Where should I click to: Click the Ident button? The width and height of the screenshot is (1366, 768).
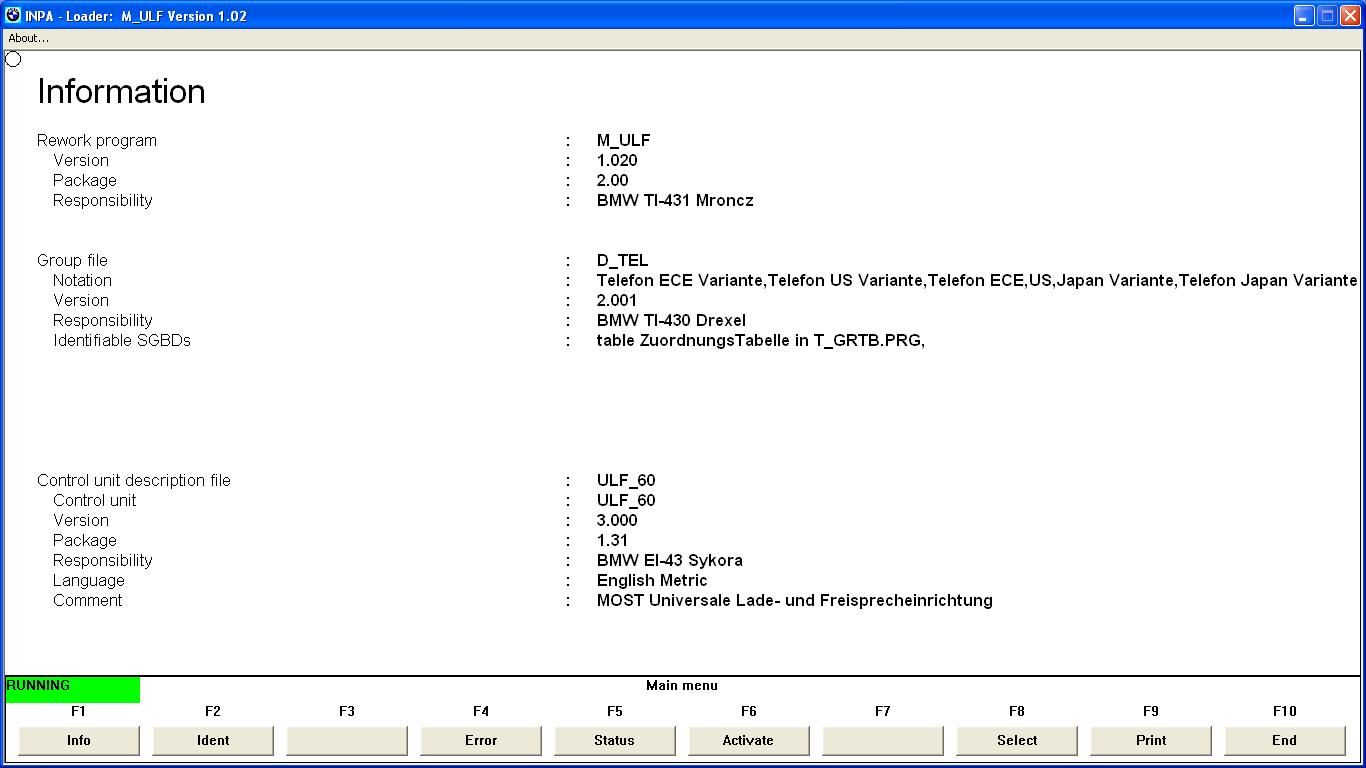[x=213, y=740]
